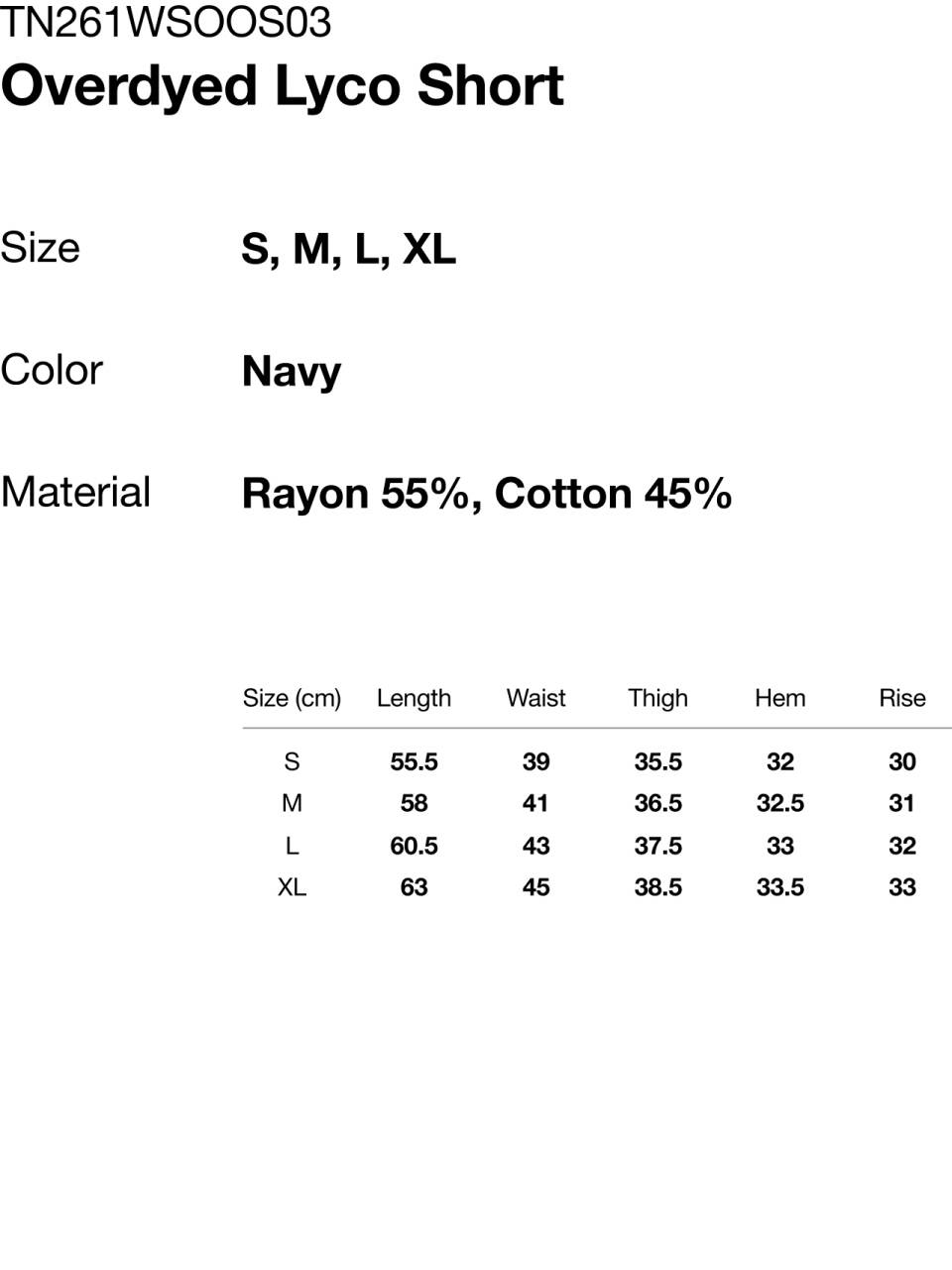
Task: Click the Material label
Action: (x=75, y=492)
